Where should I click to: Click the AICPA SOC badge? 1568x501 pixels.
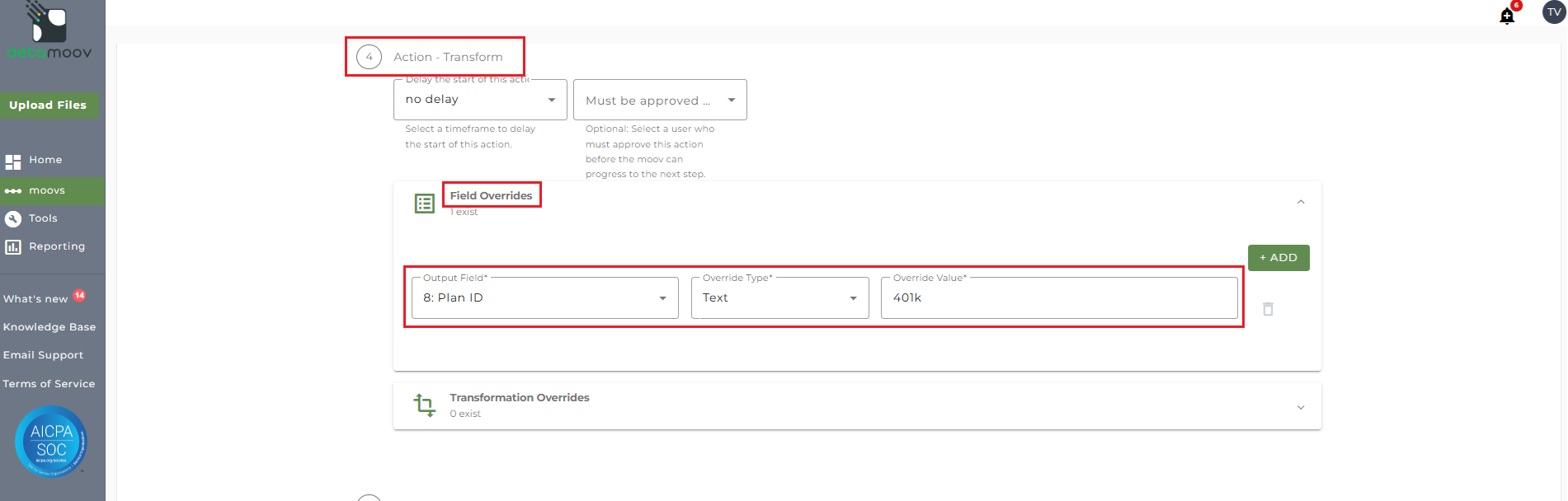[51, 442]
